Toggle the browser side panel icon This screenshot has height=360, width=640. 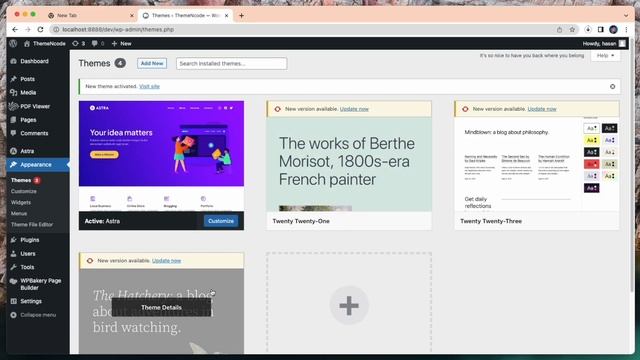(600, 29)
